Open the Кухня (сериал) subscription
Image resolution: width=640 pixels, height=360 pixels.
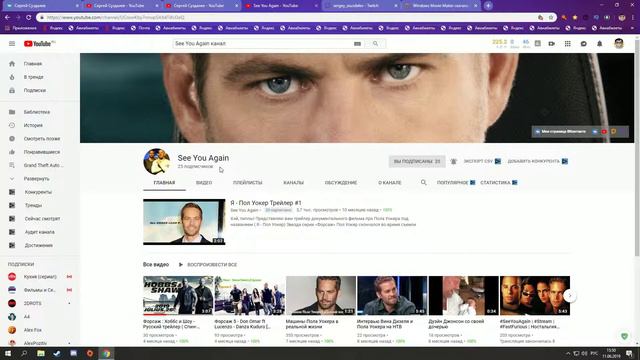coord(40,277)
